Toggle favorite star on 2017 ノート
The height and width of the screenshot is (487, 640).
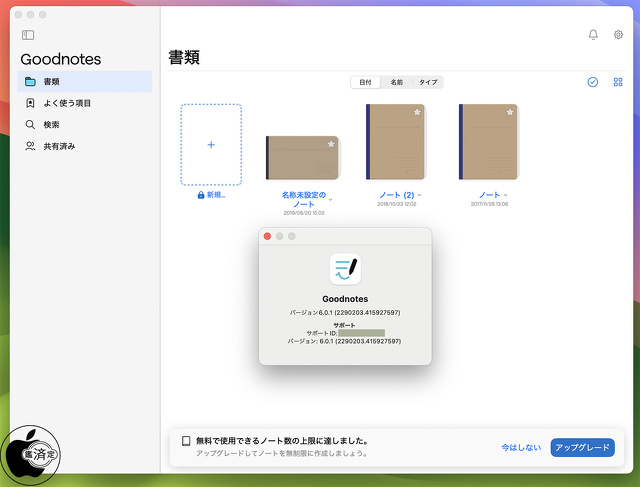pos(510,112)
